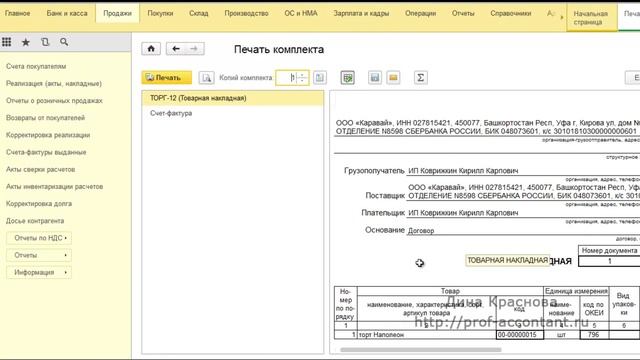The image size is (640, 360).
Task: Open Банк и касса section
Action: 67,13
